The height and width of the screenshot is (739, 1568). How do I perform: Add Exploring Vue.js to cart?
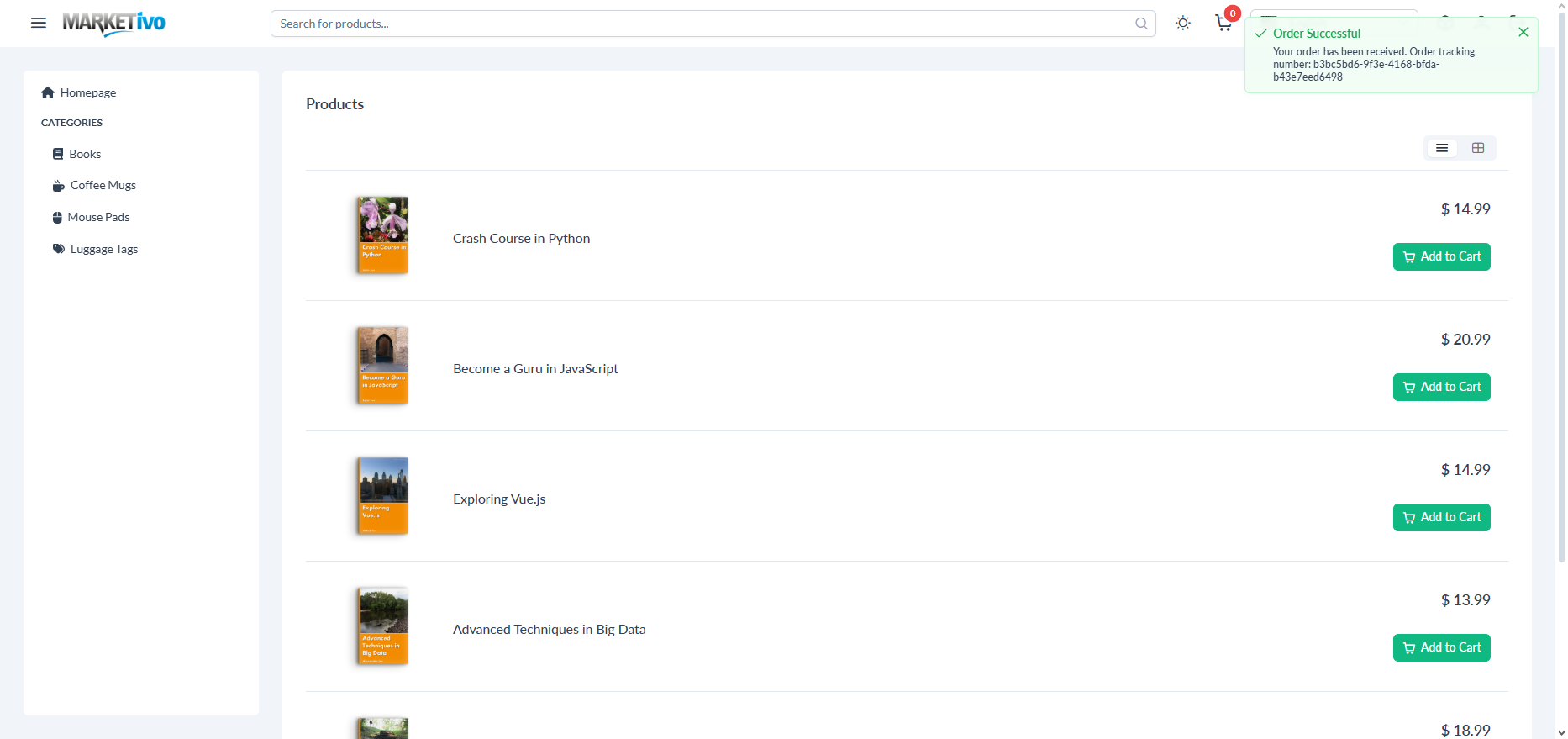click(1442, 517)
